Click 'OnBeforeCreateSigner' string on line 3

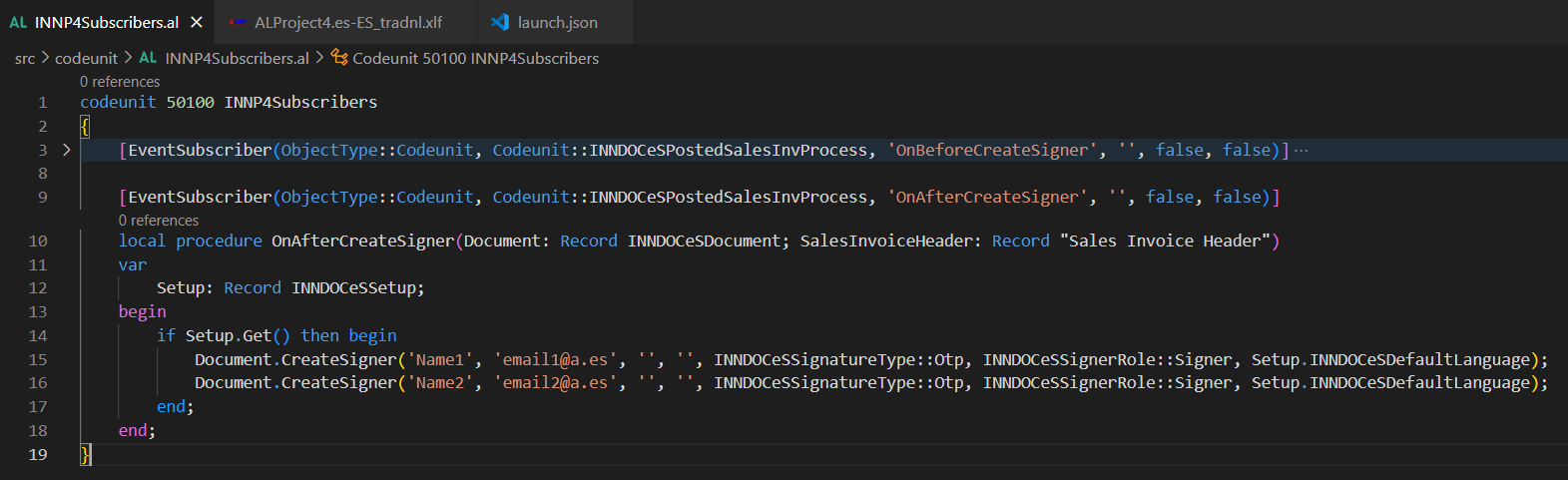pyautogui.click(x=992, y=151)
